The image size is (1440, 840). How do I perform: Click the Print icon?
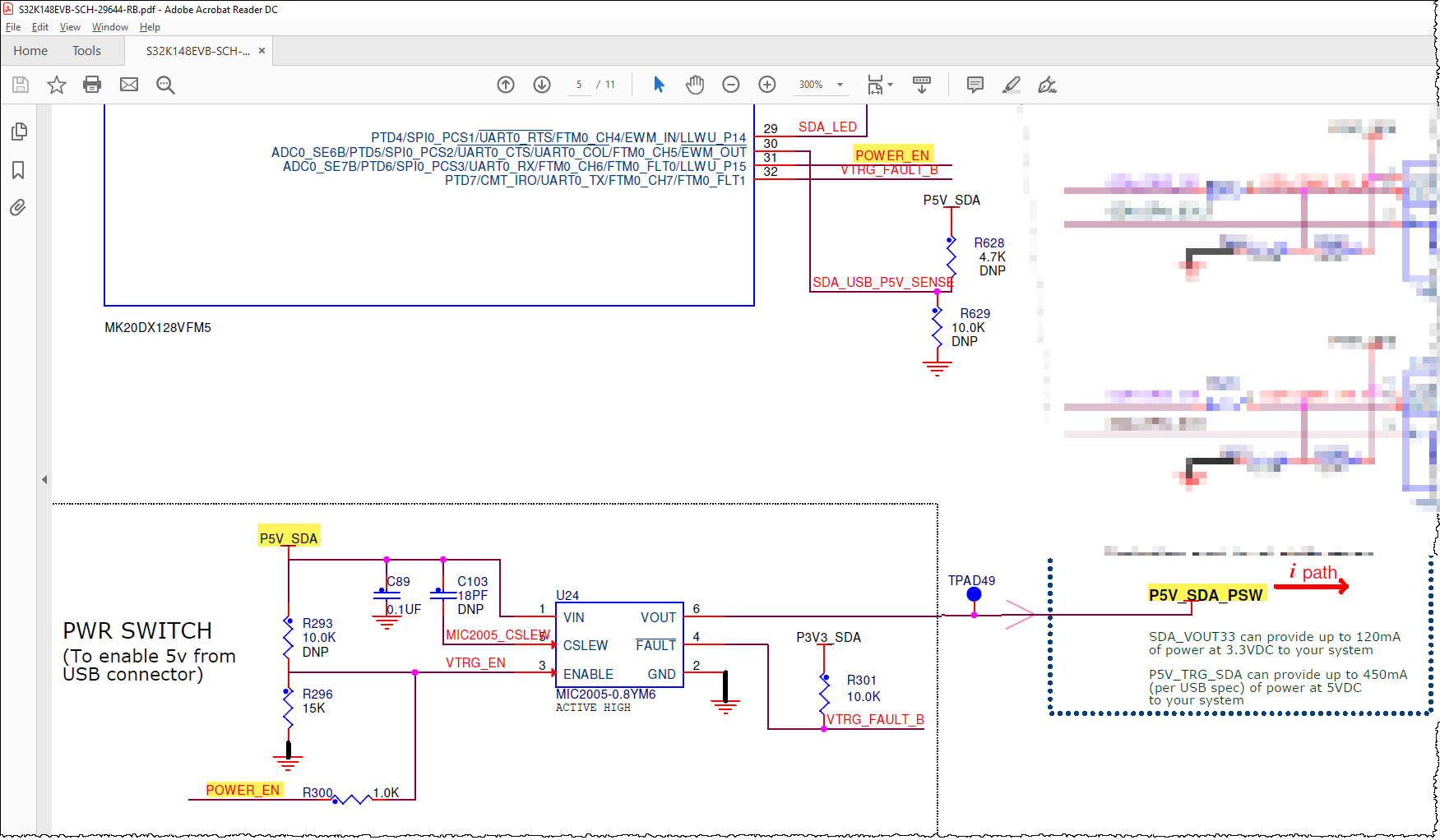pos(92,85)
